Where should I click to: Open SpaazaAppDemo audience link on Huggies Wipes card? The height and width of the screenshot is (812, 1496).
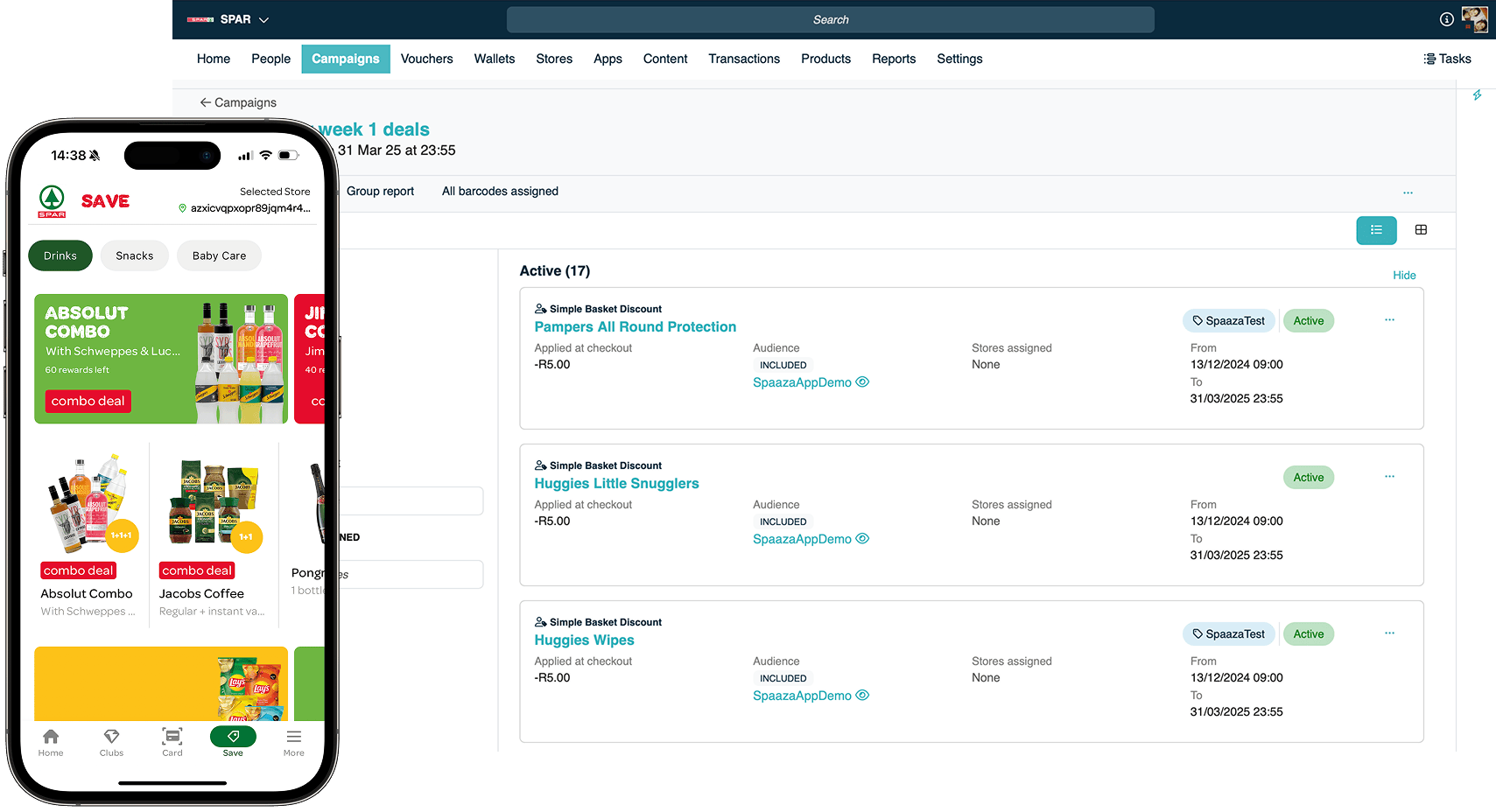click(x=802, y=696)
